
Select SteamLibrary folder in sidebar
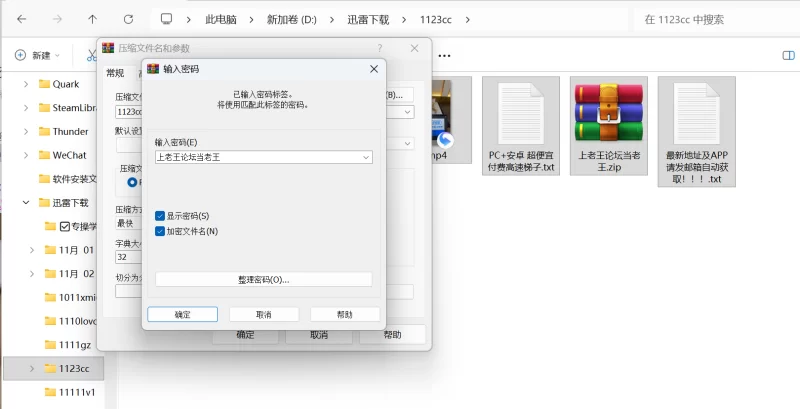[x=68, y=108]
